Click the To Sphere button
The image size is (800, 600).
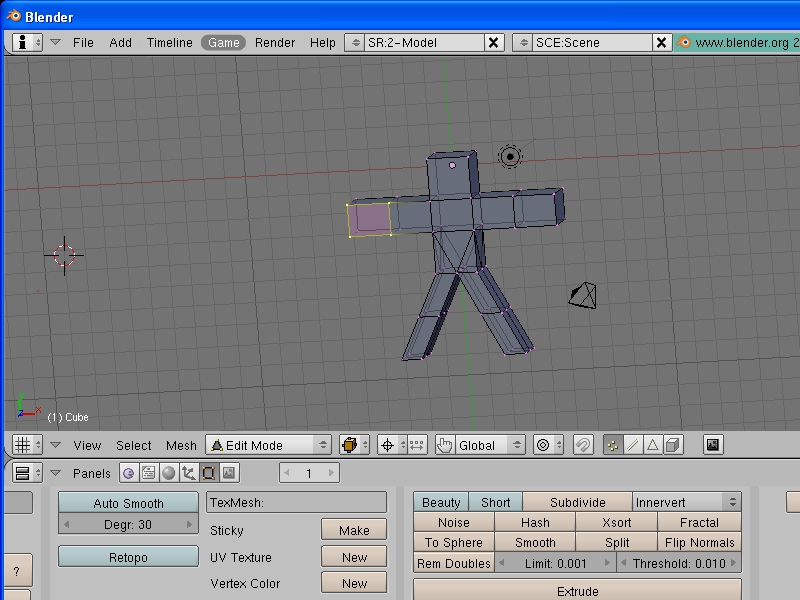(x=454, y=542)
